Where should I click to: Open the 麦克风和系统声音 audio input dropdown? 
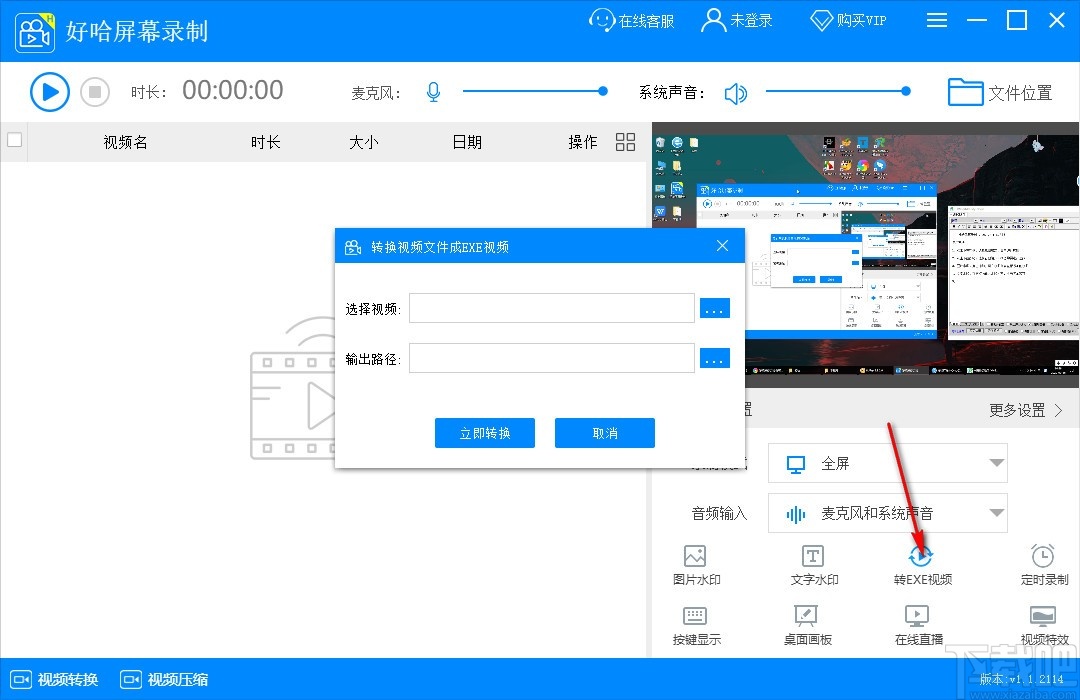[x=887, y=513]
